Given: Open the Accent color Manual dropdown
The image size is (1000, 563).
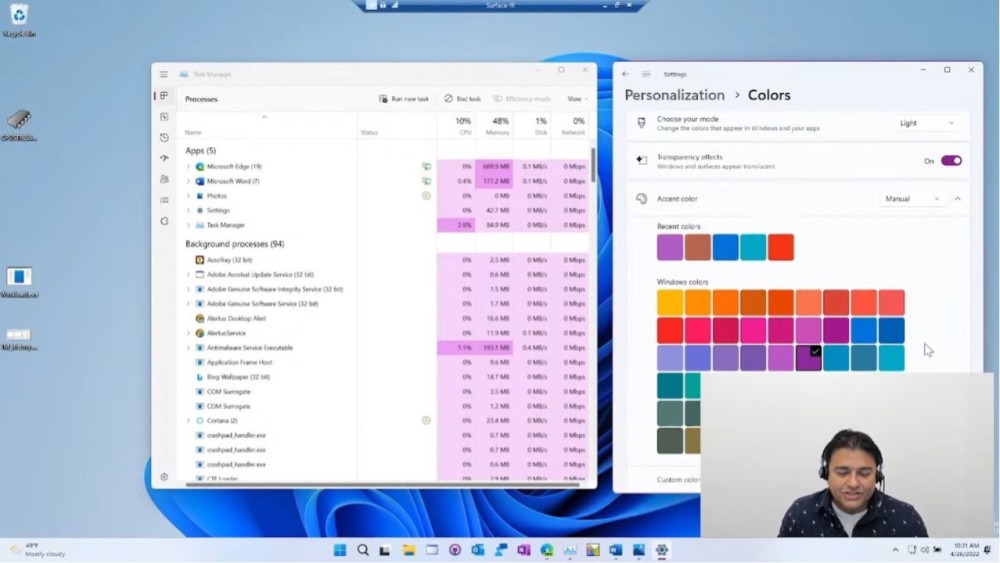Looking at the screenshot, I should (912, 199).
